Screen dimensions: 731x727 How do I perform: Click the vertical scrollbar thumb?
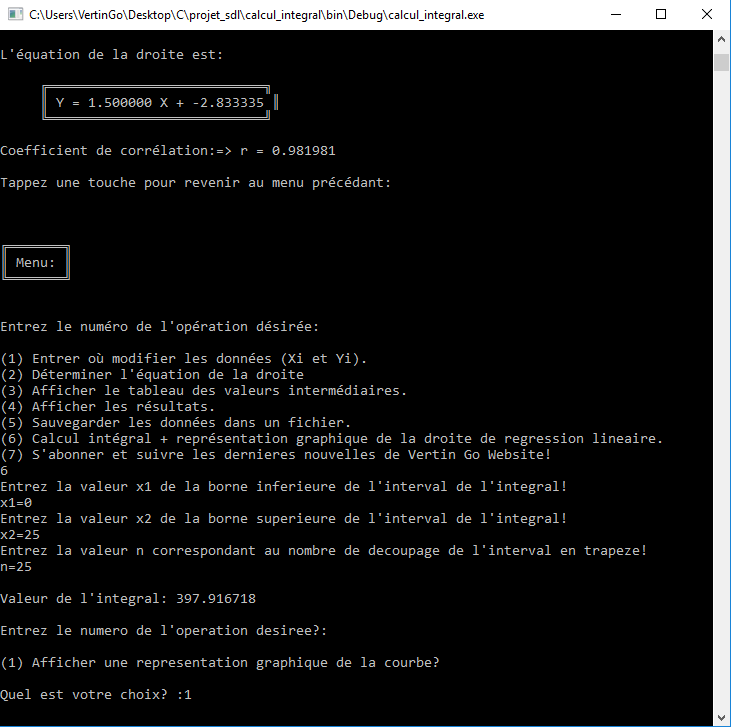coord(721,62)
